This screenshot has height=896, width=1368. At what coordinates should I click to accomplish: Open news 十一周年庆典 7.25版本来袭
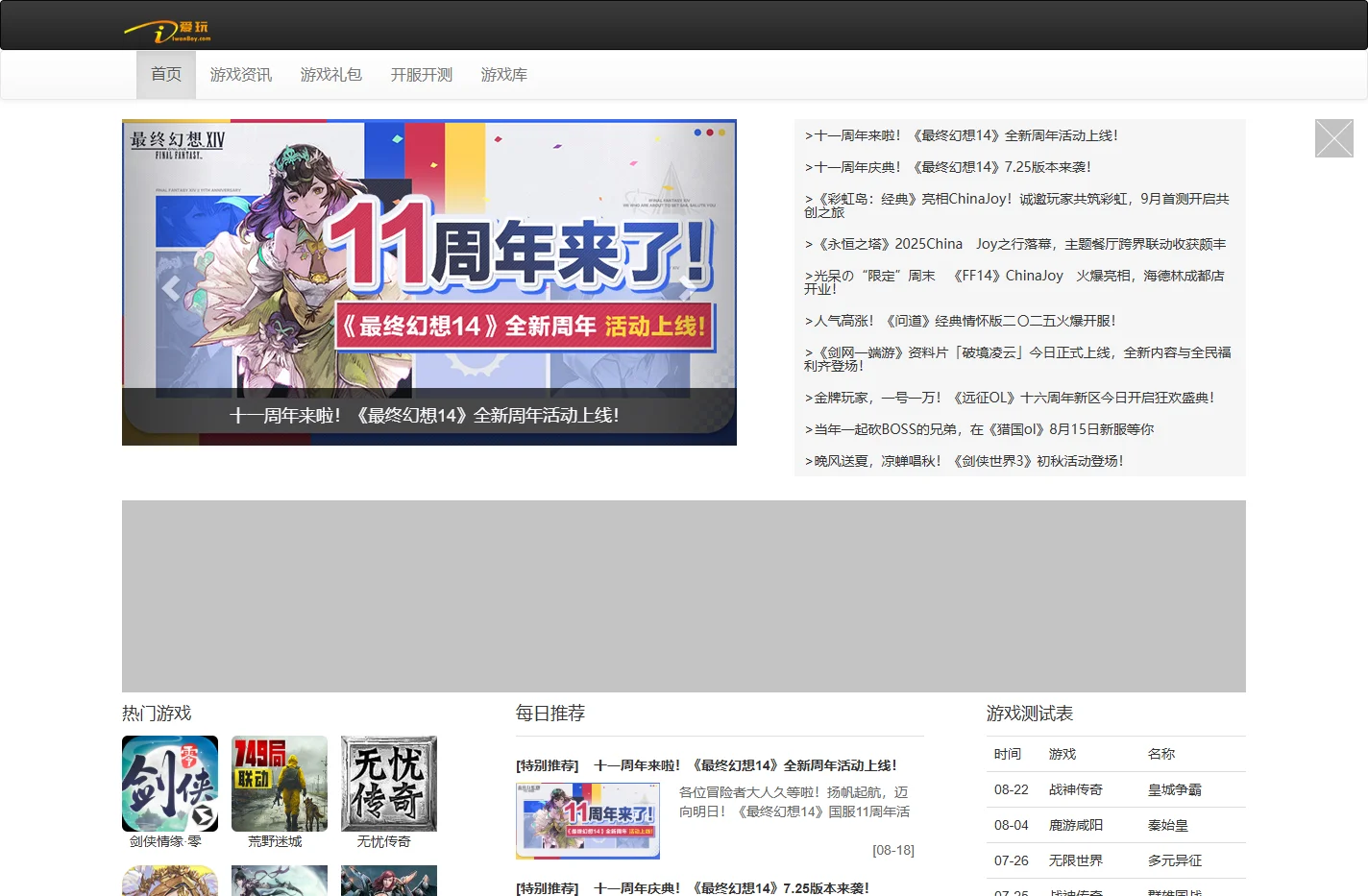(948, 167)
